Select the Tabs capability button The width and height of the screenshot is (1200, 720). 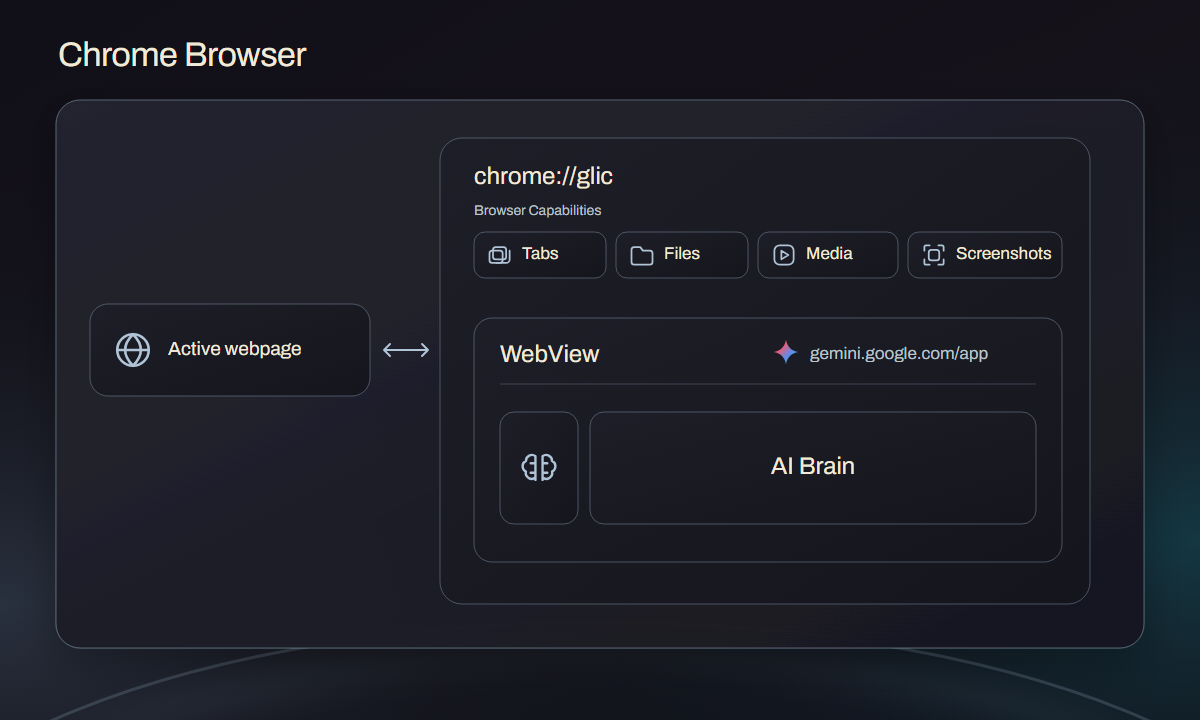(x=540, y=255)
